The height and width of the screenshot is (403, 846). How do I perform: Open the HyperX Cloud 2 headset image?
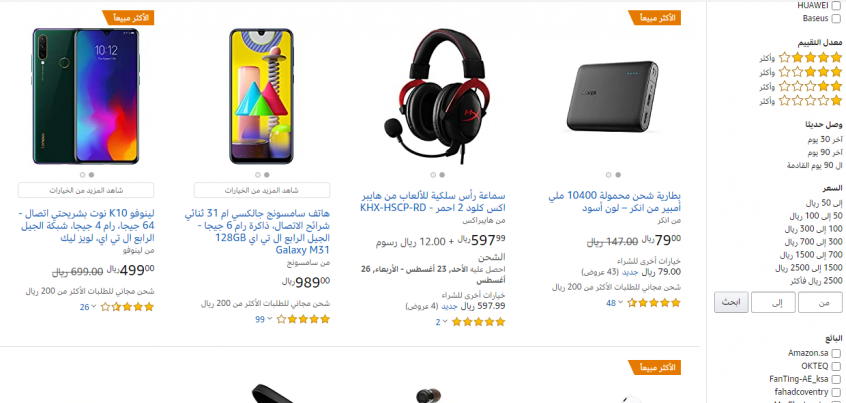tap(433, 96)
